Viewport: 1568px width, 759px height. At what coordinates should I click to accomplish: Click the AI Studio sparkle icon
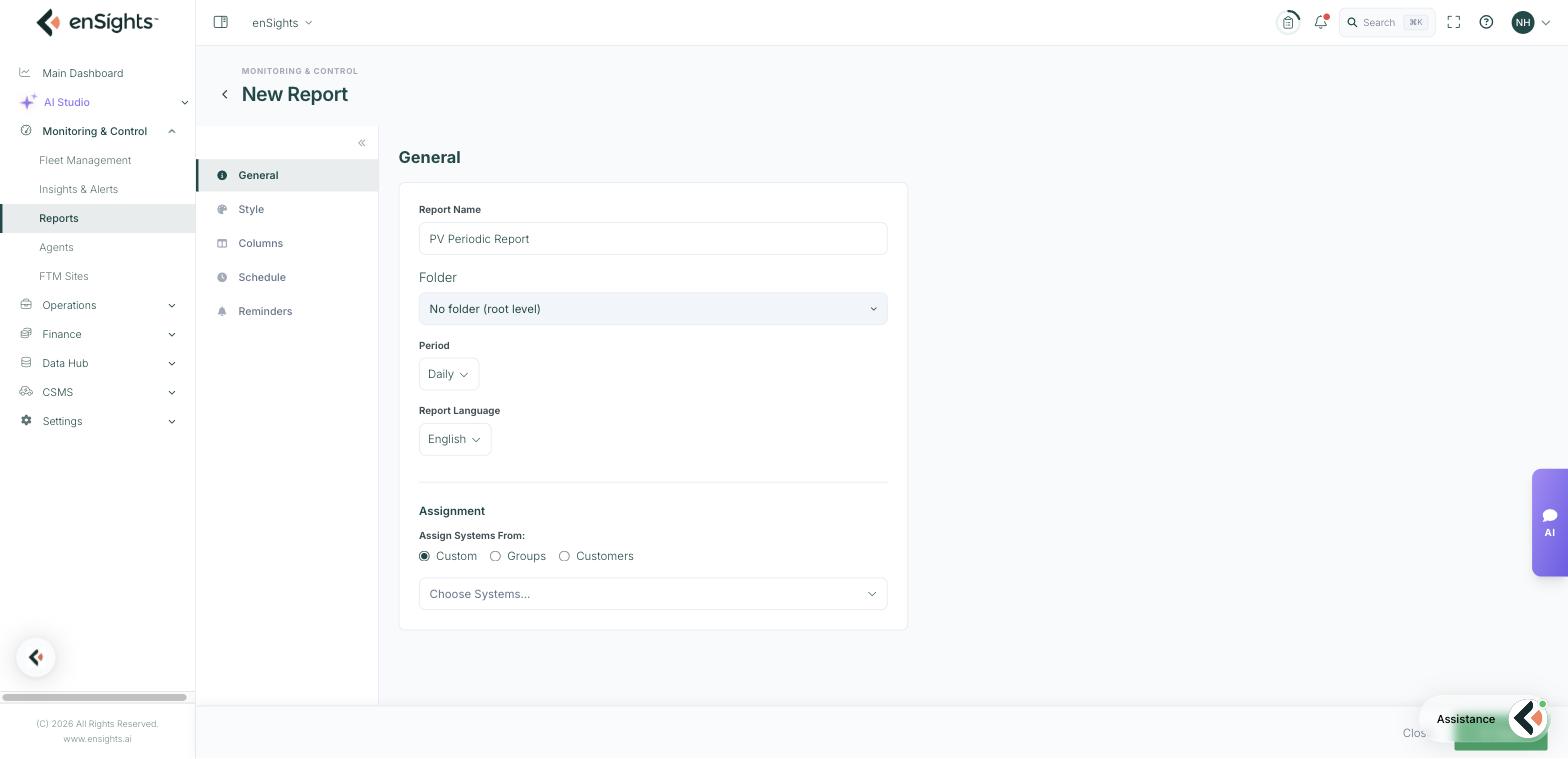pyautogui.click(x=28, y=102)
